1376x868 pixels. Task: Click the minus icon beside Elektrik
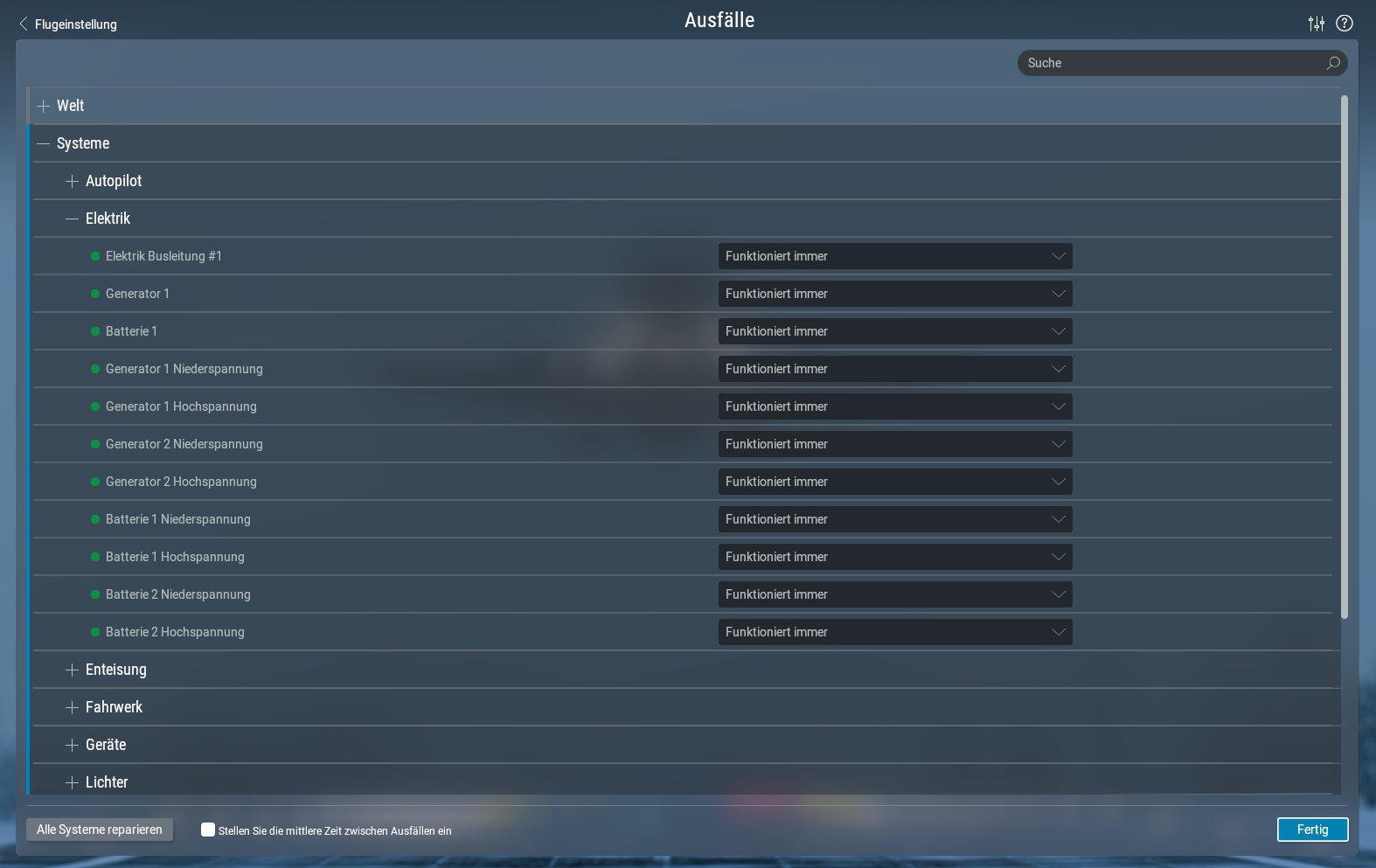[72, 219]
